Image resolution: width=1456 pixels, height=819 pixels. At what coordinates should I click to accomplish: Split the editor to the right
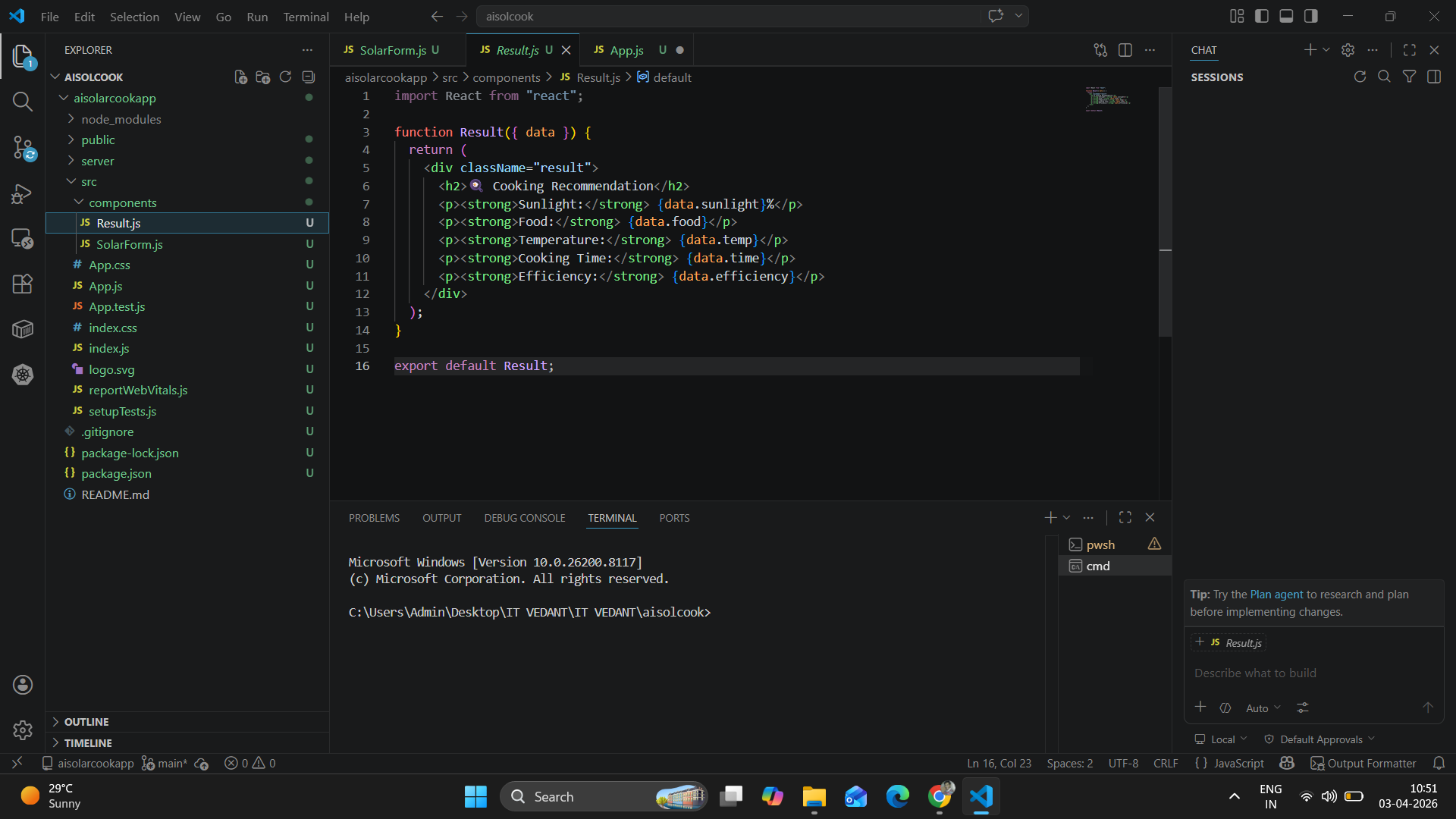1125,50
